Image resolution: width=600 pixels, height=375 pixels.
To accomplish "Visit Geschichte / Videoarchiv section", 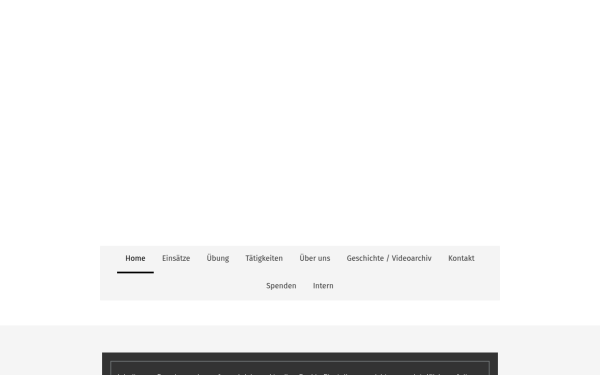I will pyautogui.click(x=389, y=259).
